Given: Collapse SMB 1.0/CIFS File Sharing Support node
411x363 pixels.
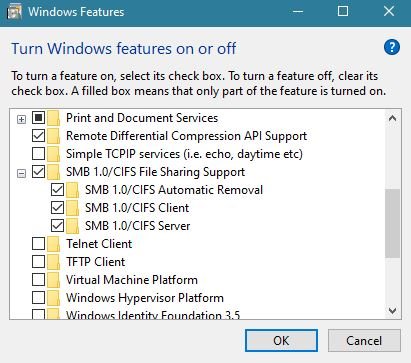Looking at the screenshot, I should (21, 173).
